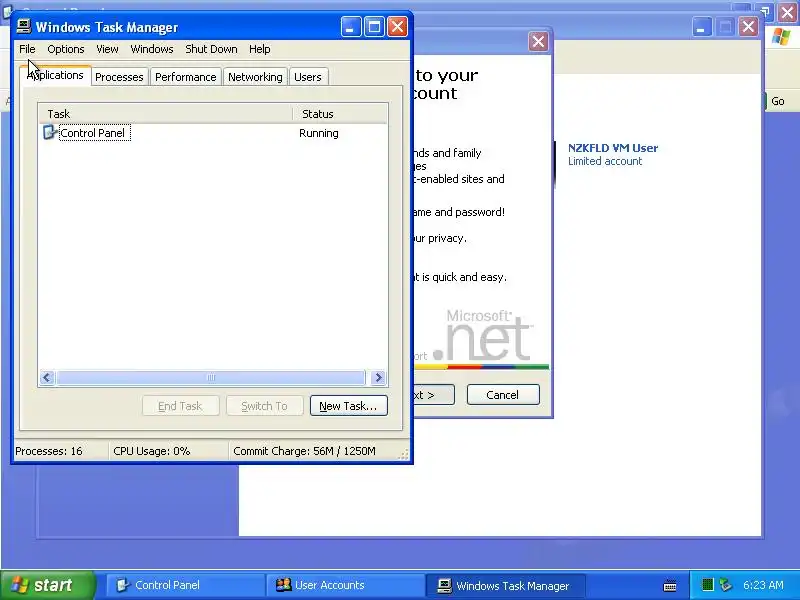Click the task list right scroll arrow
Screen dimensions: 800x600
[379, 378]
